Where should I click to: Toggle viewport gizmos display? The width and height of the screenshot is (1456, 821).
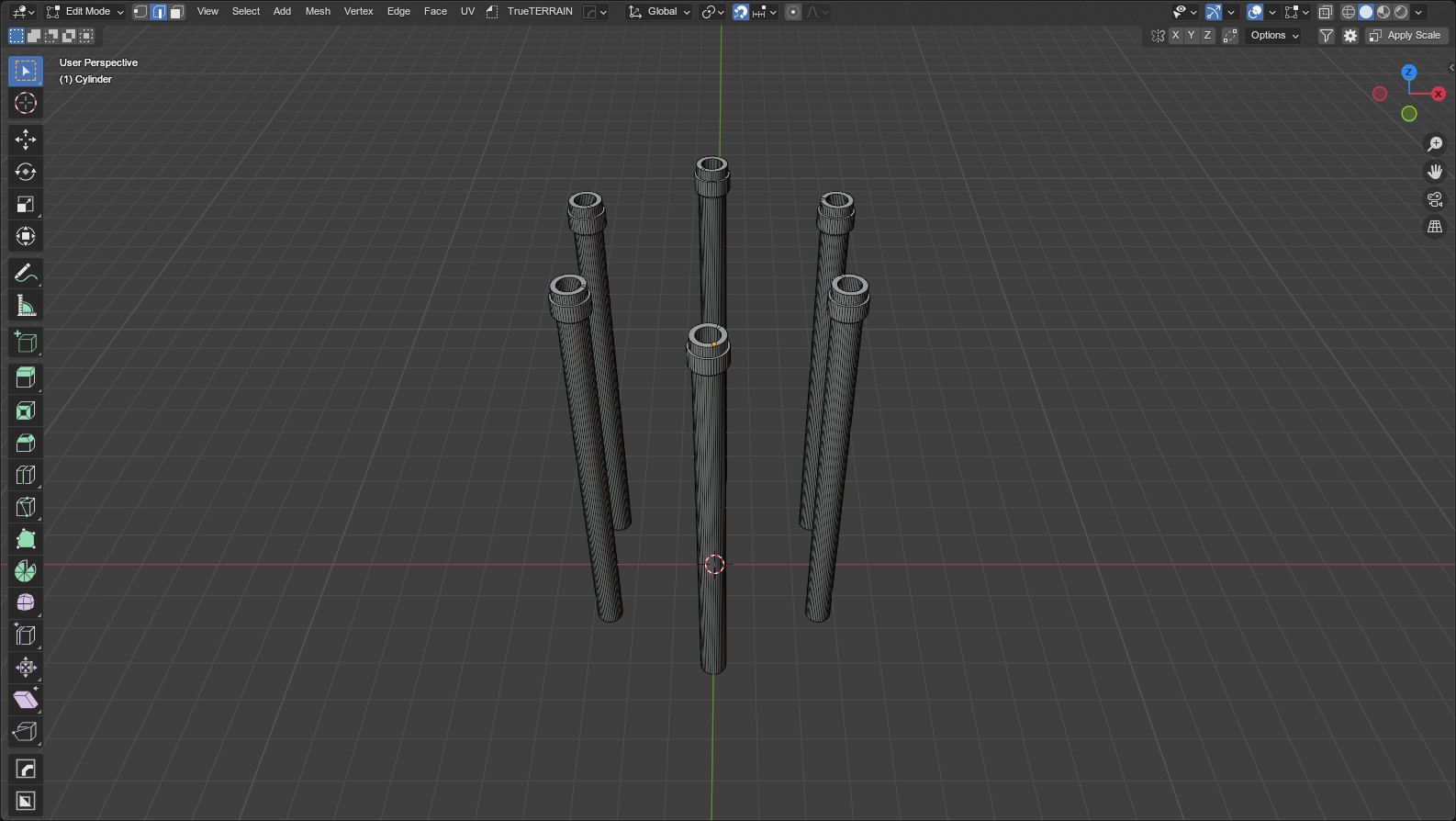pyautogui.click(x=1214, y=12)
